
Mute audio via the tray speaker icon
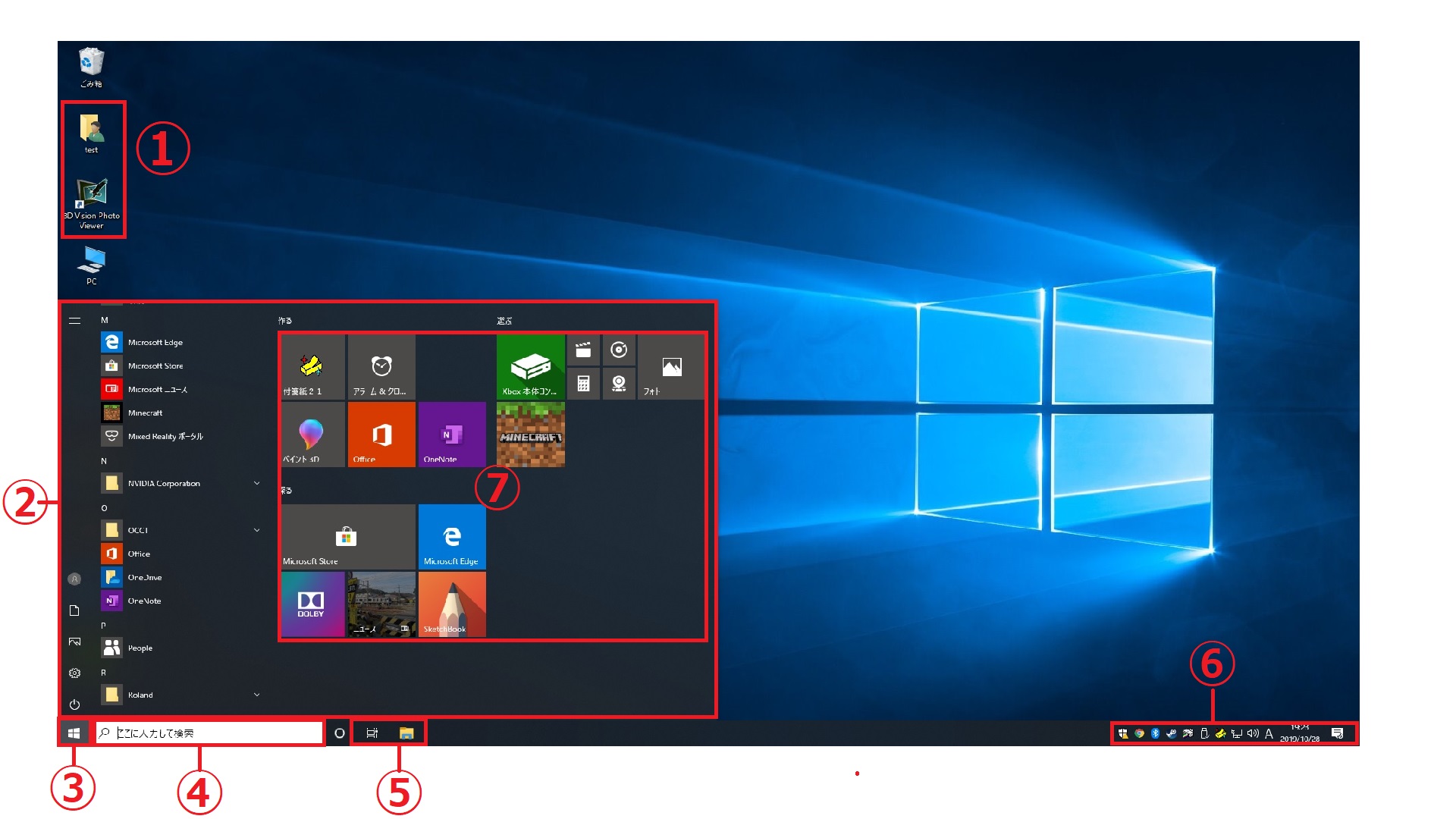click(x=1253, y=733)
